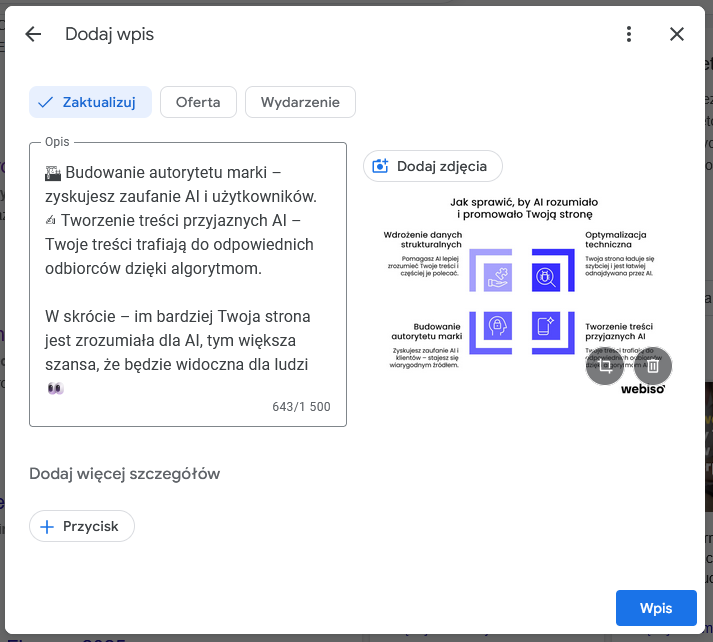Screen dimensions: 713x642
Task: Go back with the left arrow icon
Action: tap(33, 34)
